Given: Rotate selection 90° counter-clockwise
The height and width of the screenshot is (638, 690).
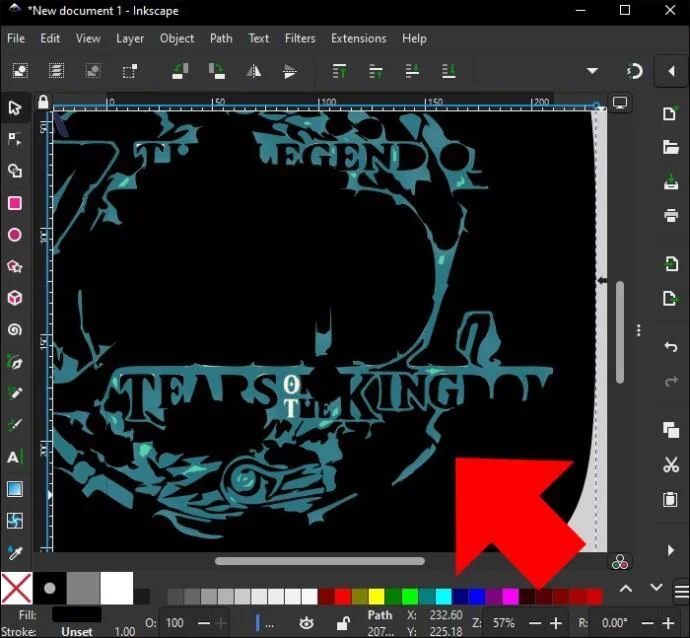Looking at the screenshot, I should click(x=180, y=71).
